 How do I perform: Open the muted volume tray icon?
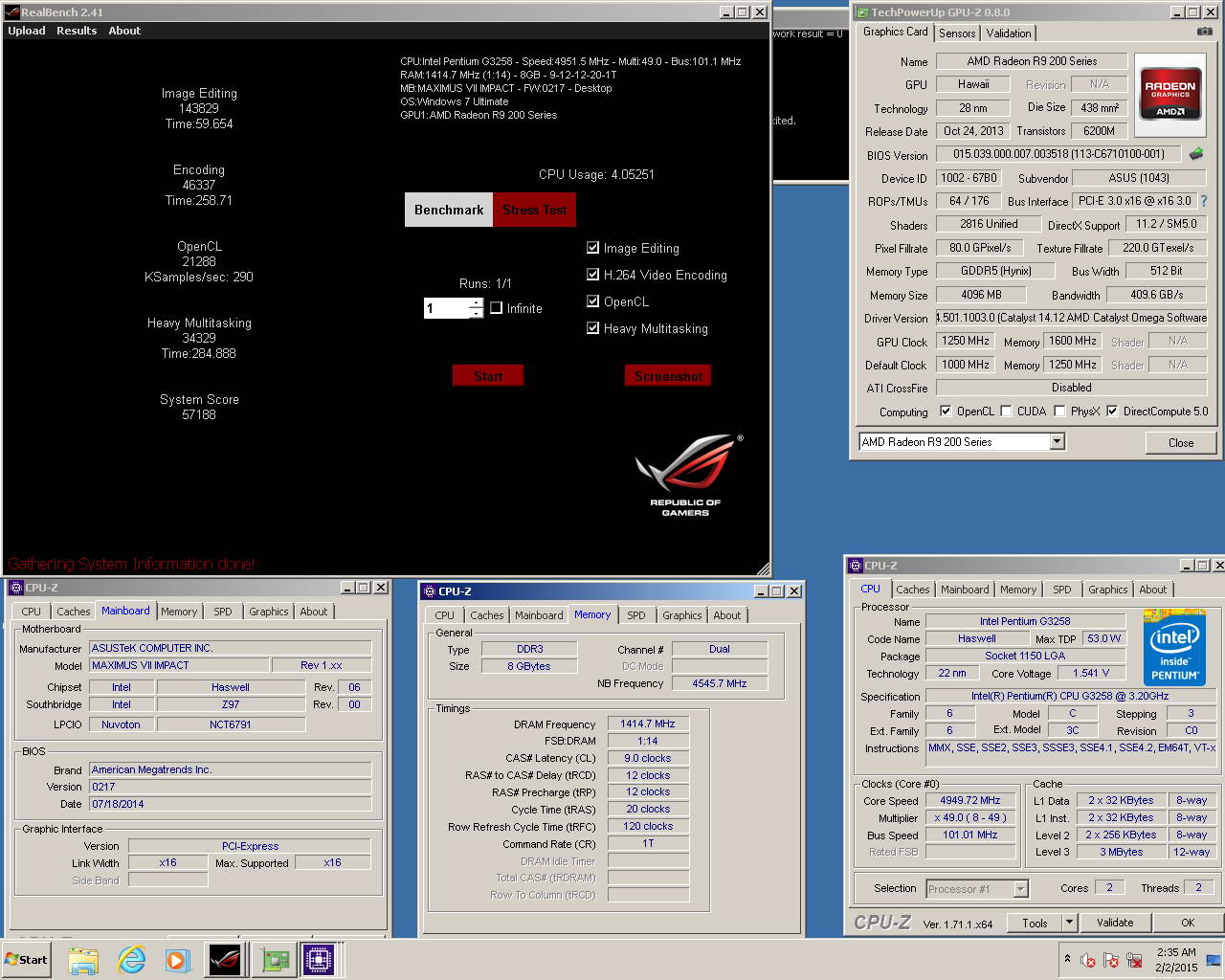point(1088,960)
